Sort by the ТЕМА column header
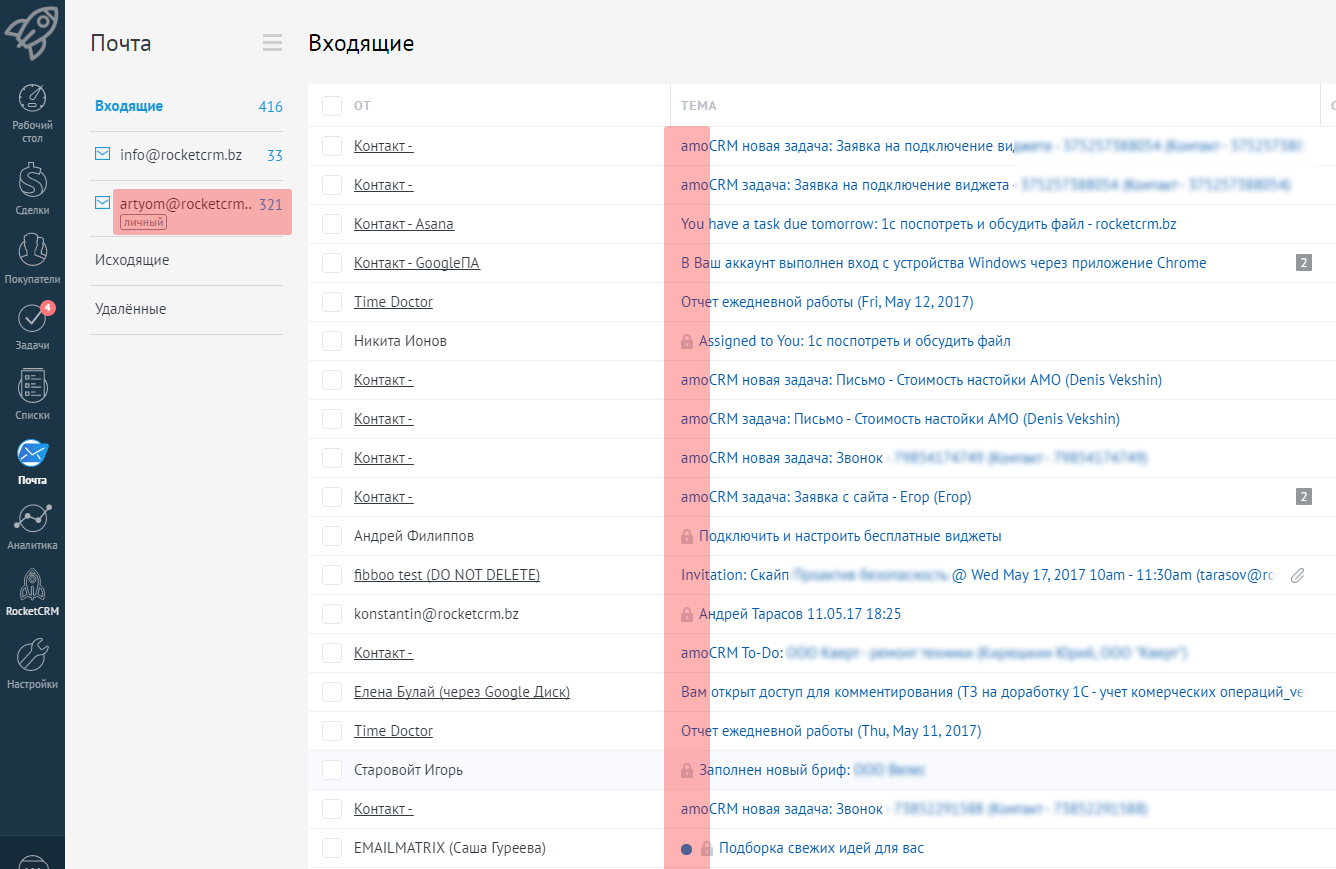This screenshot has height=869, width=1336. (x=698, y=105)
